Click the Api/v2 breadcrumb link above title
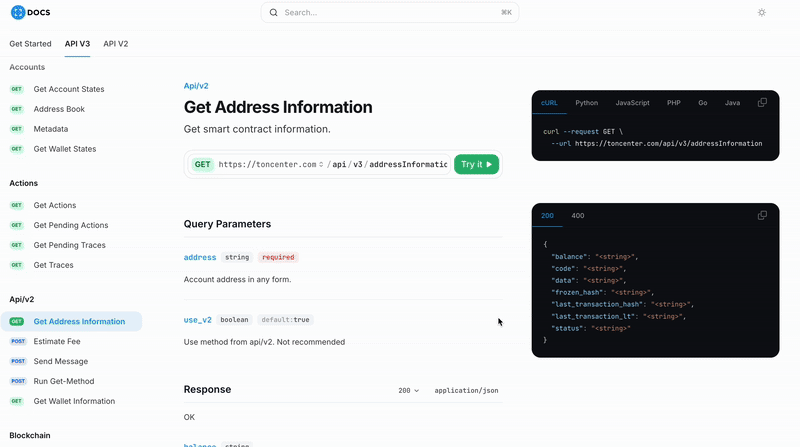This screenshot has height=447, width=800. [196, 86]
